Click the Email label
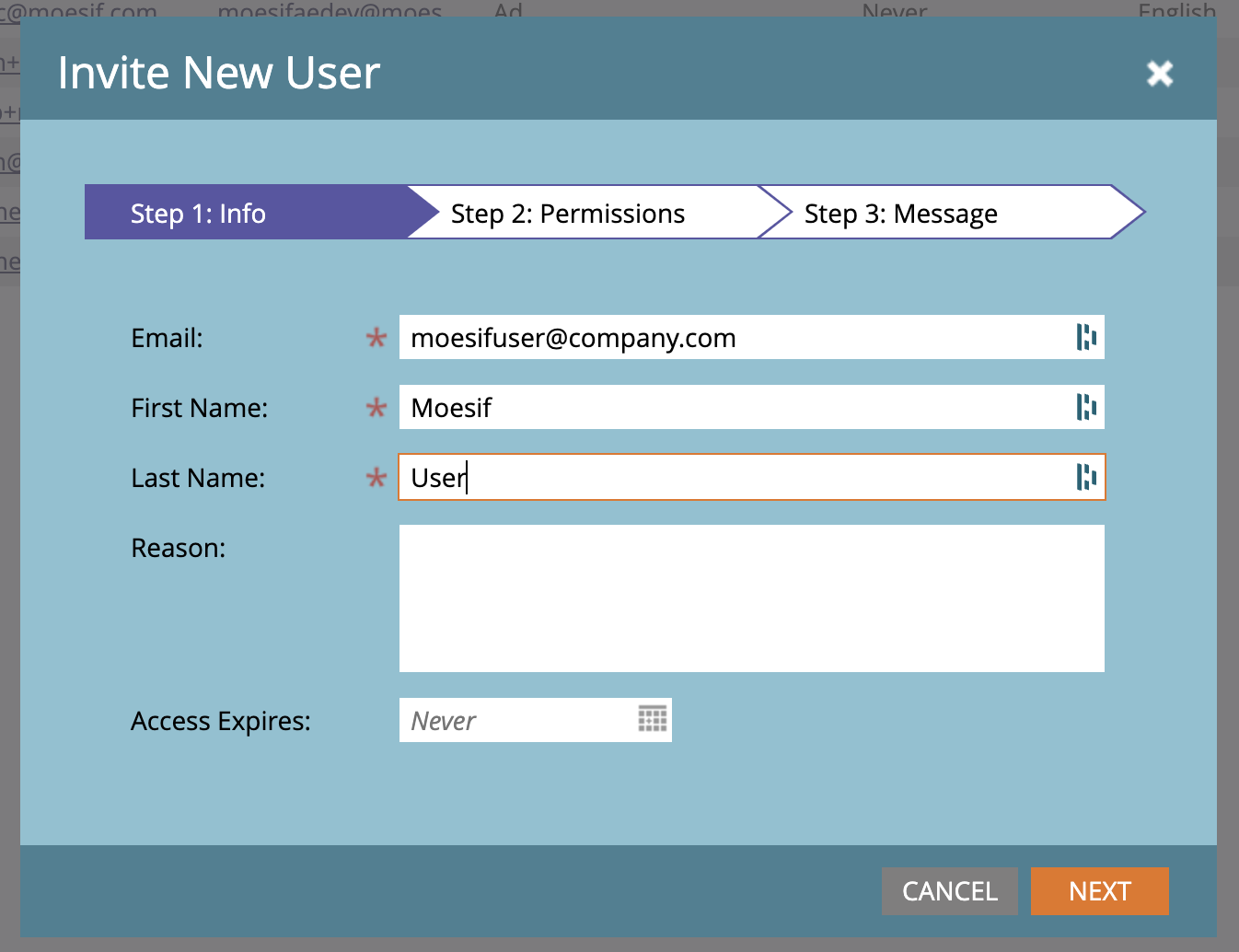1239x952 pixels. point(167,338)
